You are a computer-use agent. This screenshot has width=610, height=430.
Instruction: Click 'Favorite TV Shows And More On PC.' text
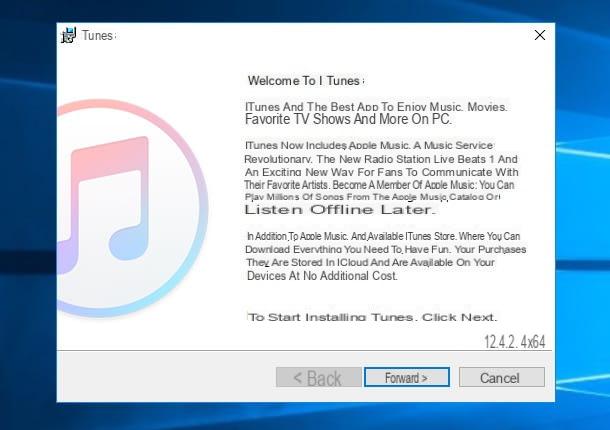[x=348, y=119]
